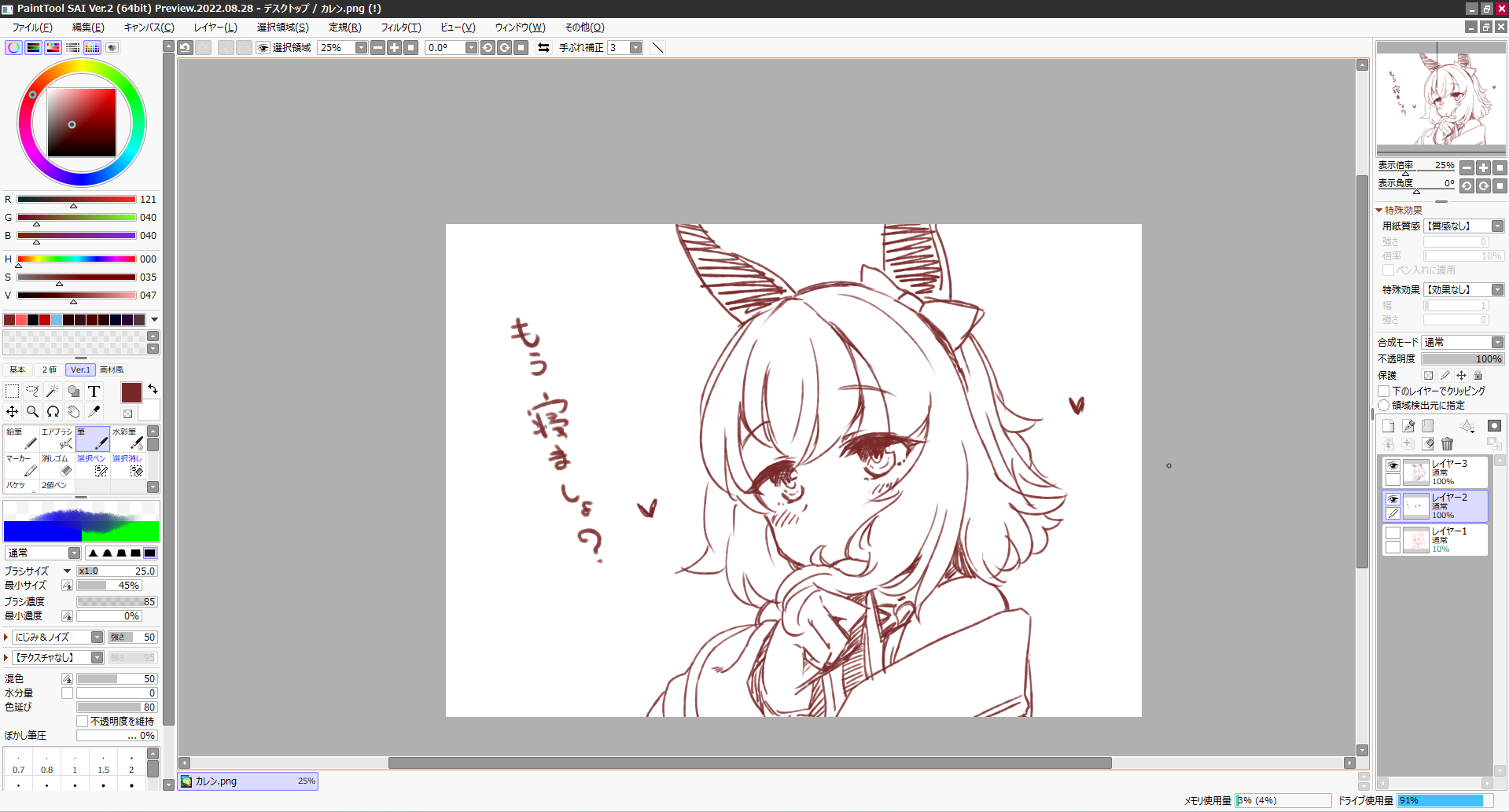
Task: Open the 手ぶれ補正 stabilizer dropdown
Action: [635, 48]
